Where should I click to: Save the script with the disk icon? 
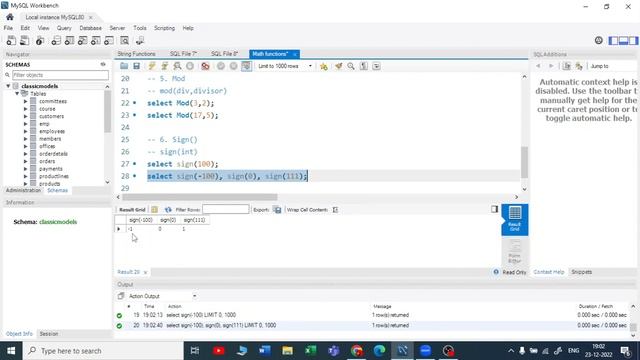pyautogui.click(x=136, y=66)
